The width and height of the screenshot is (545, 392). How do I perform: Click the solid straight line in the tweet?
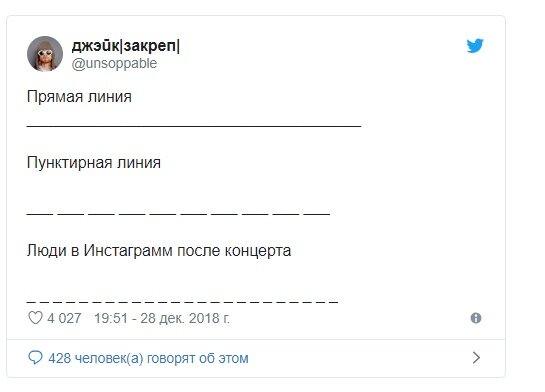(194, 126)
